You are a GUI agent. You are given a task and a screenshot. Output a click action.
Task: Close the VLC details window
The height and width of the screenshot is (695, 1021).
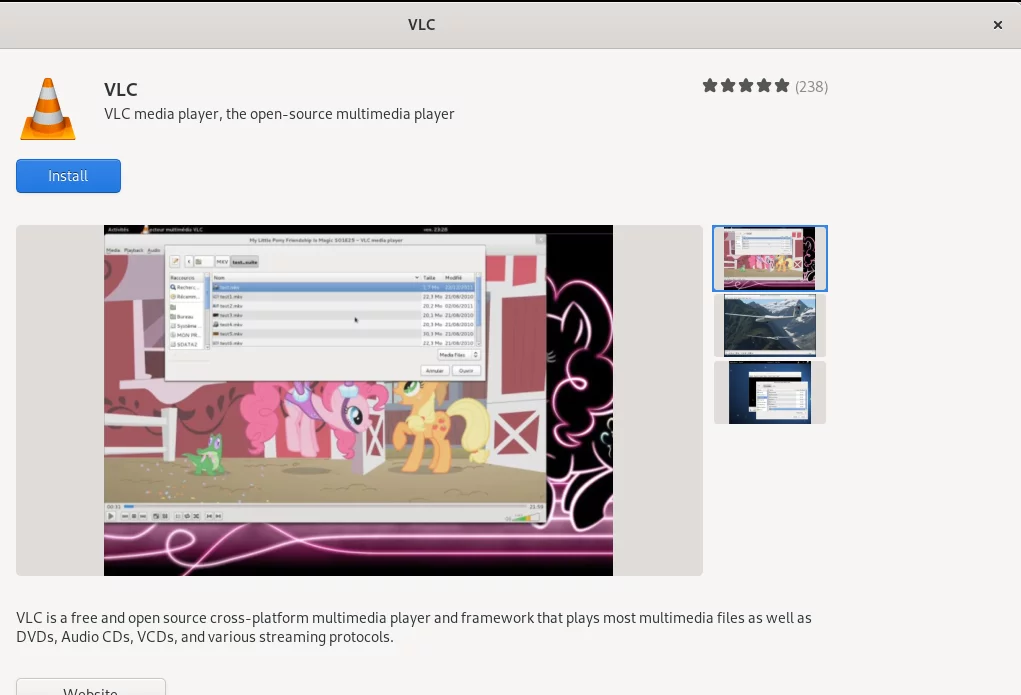(x=998, y=25)
